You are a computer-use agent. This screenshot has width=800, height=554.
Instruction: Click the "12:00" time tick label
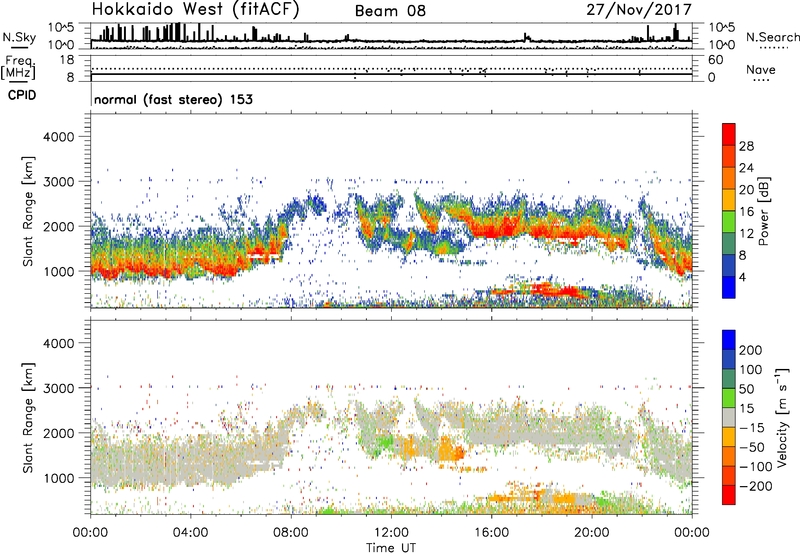[x=391, y=533]
